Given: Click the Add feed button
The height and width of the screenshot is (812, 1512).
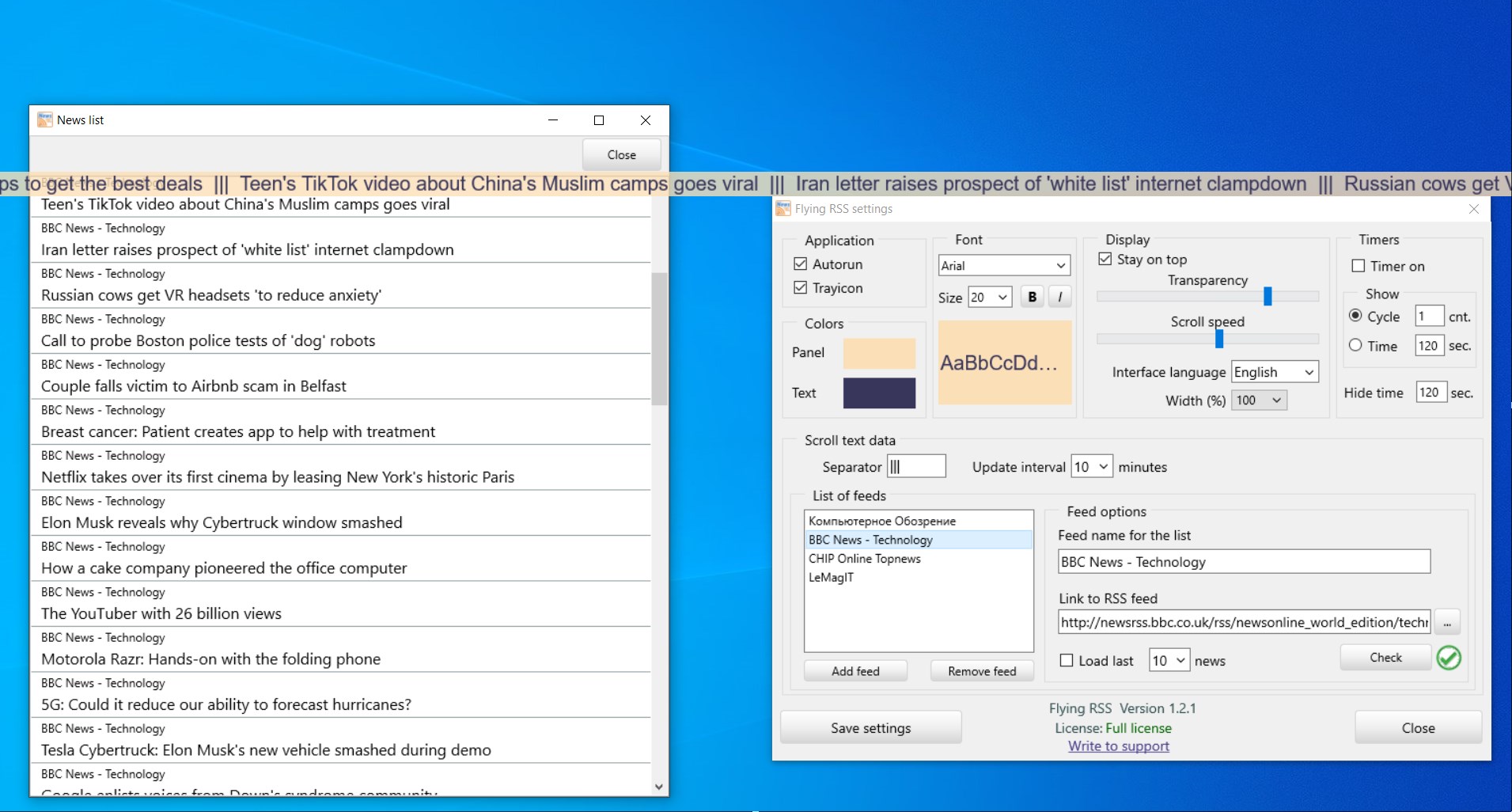Looking at the screenshot, I should (x=855, y=670).
